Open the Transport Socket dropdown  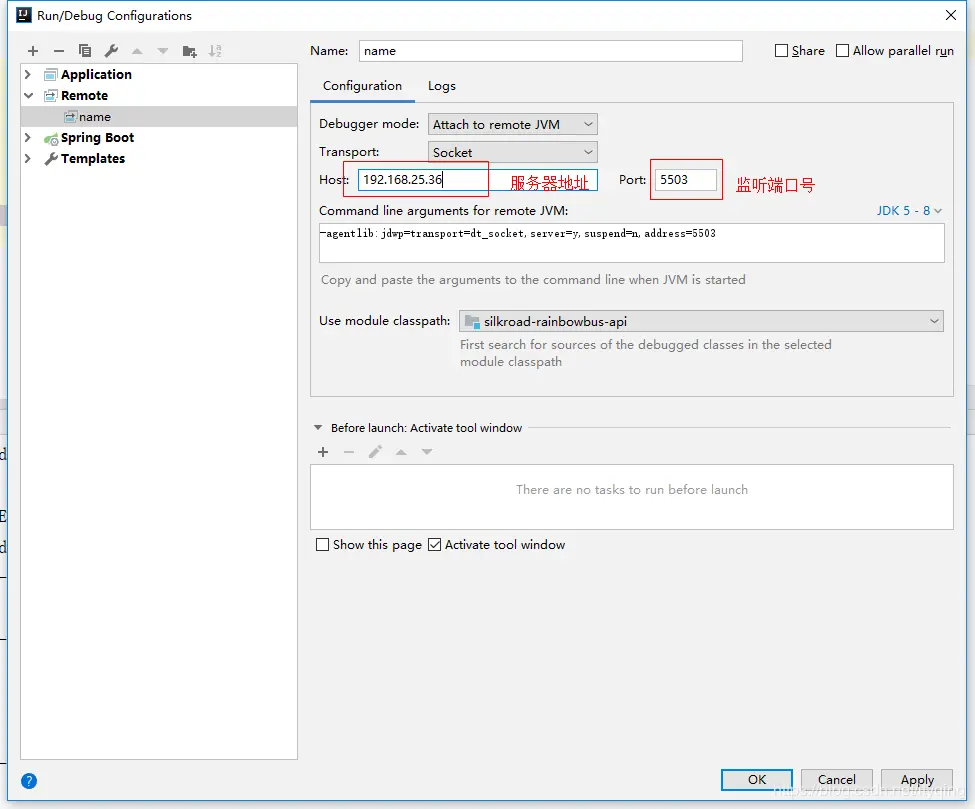512,152
